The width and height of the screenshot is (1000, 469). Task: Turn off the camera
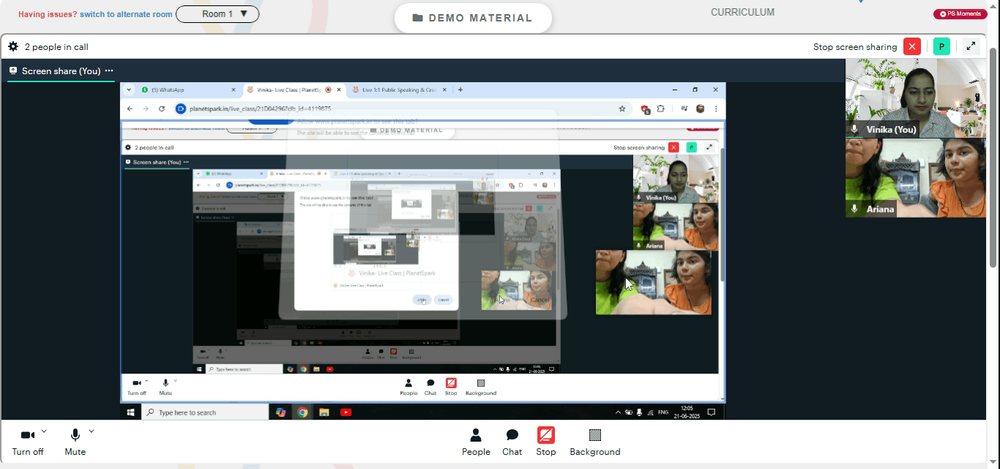point(27,442)
